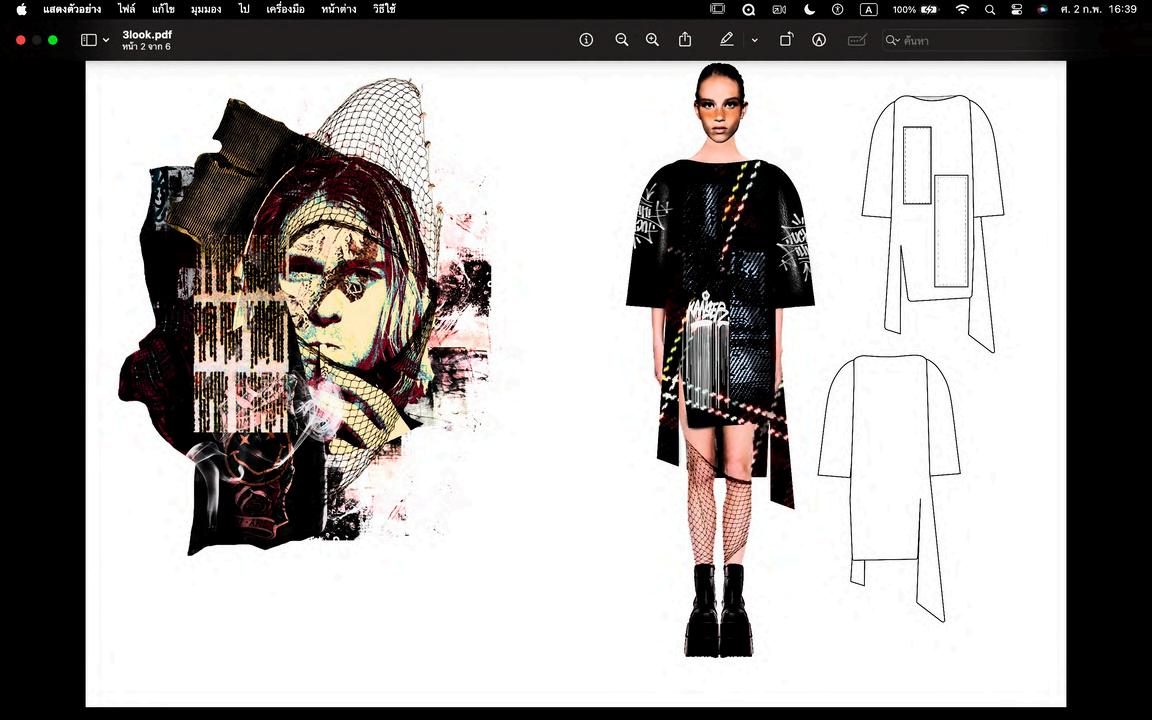This screenshot has width=1152, height=720.
Task: Open the เครื่องมือ menu
Action: coord(285,10)
